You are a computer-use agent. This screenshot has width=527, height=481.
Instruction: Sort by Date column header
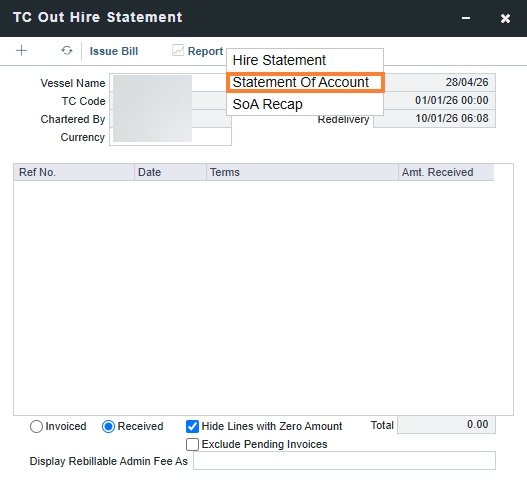pos(170,172)
